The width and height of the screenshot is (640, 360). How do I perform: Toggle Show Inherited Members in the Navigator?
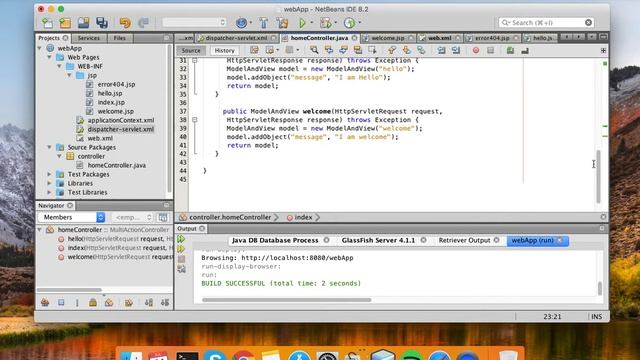pos(45,302)
